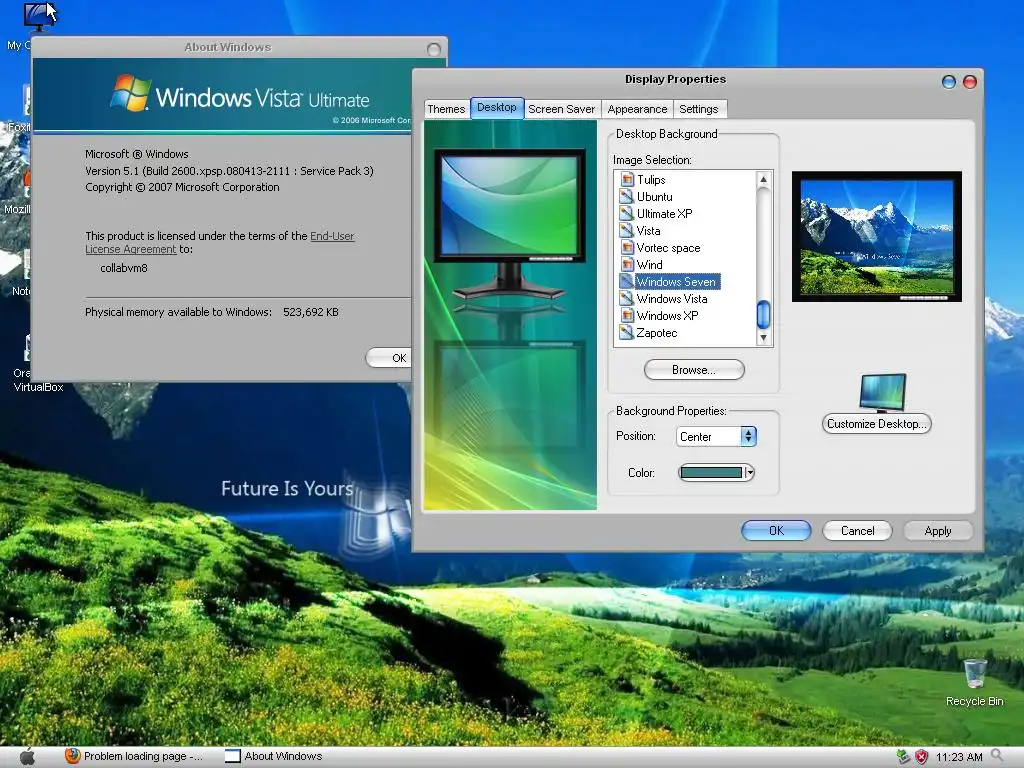Select Ultimate XP in image list
Screen dimensions: 1024x768
click(x=664, y=214)
